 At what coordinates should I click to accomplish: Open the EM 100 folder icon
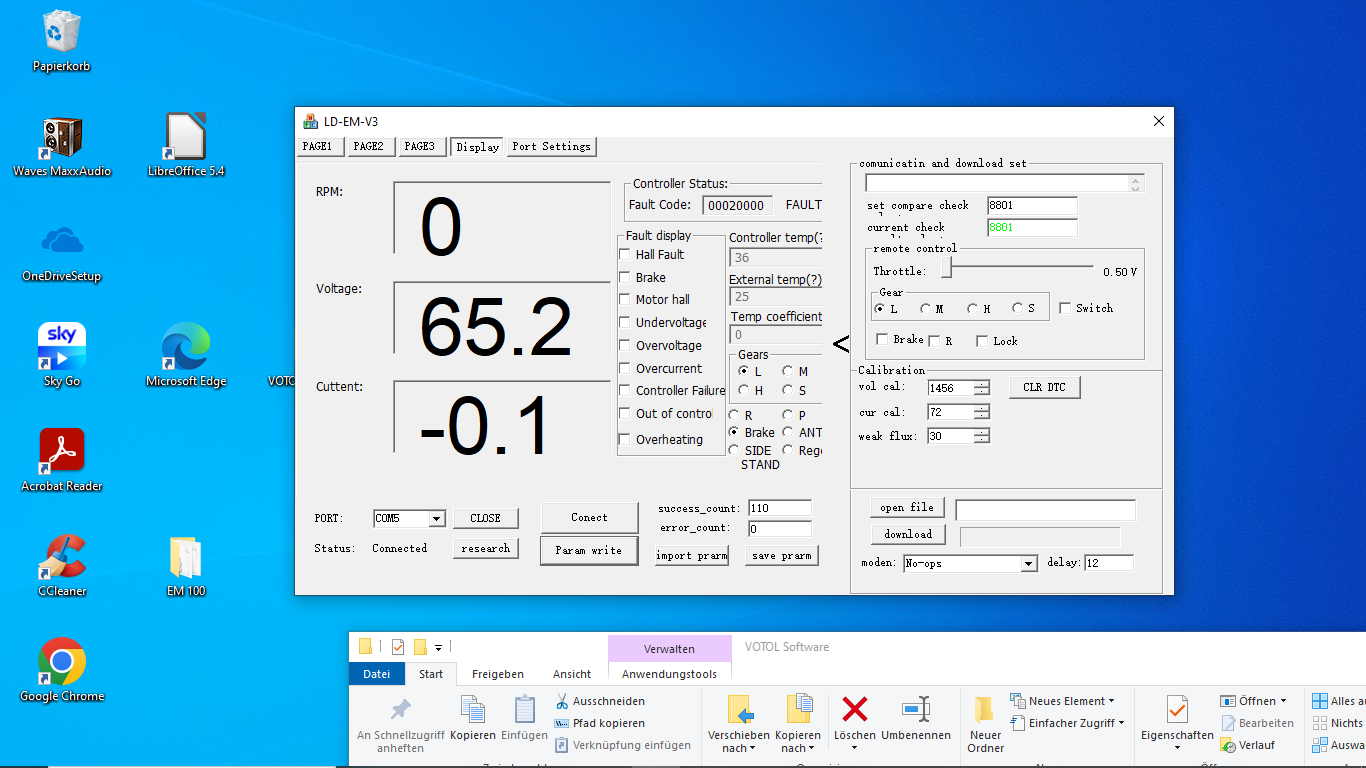(x=185, y=558)
